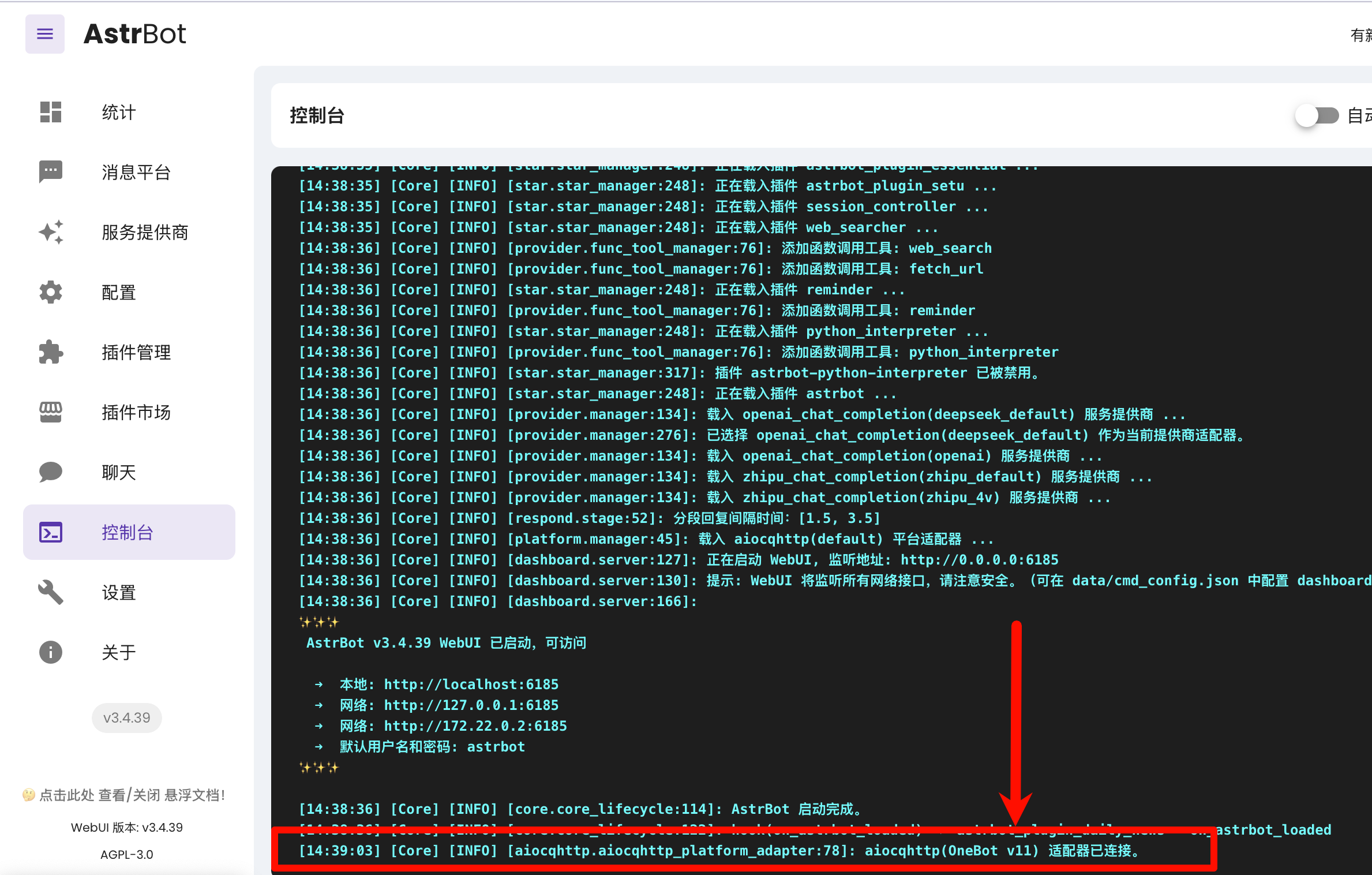Image resolution: width=1372 pixels, height=875 pixels.
Task: Open the 插件市场 storefront icon
Action: [51, 412]
